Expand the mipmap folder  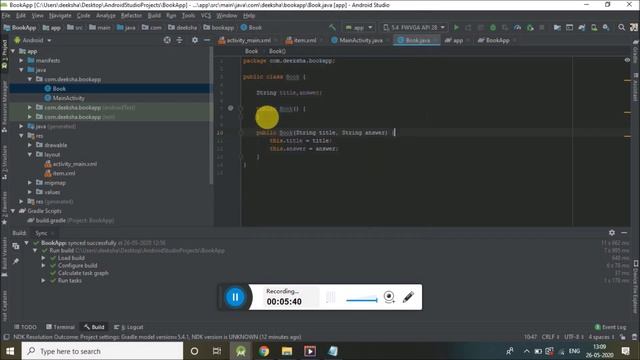pos(30,182)
